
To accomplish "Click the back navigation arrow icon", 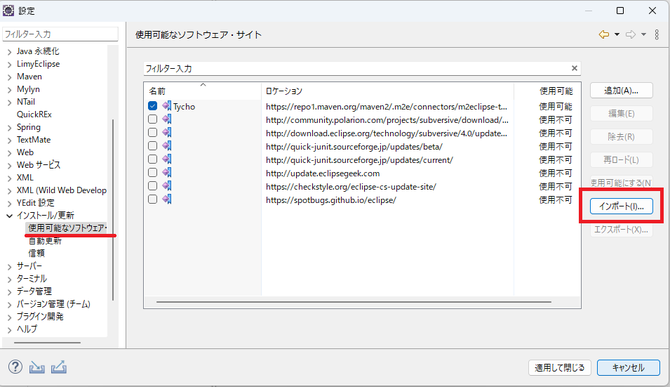I will (604, 35).
